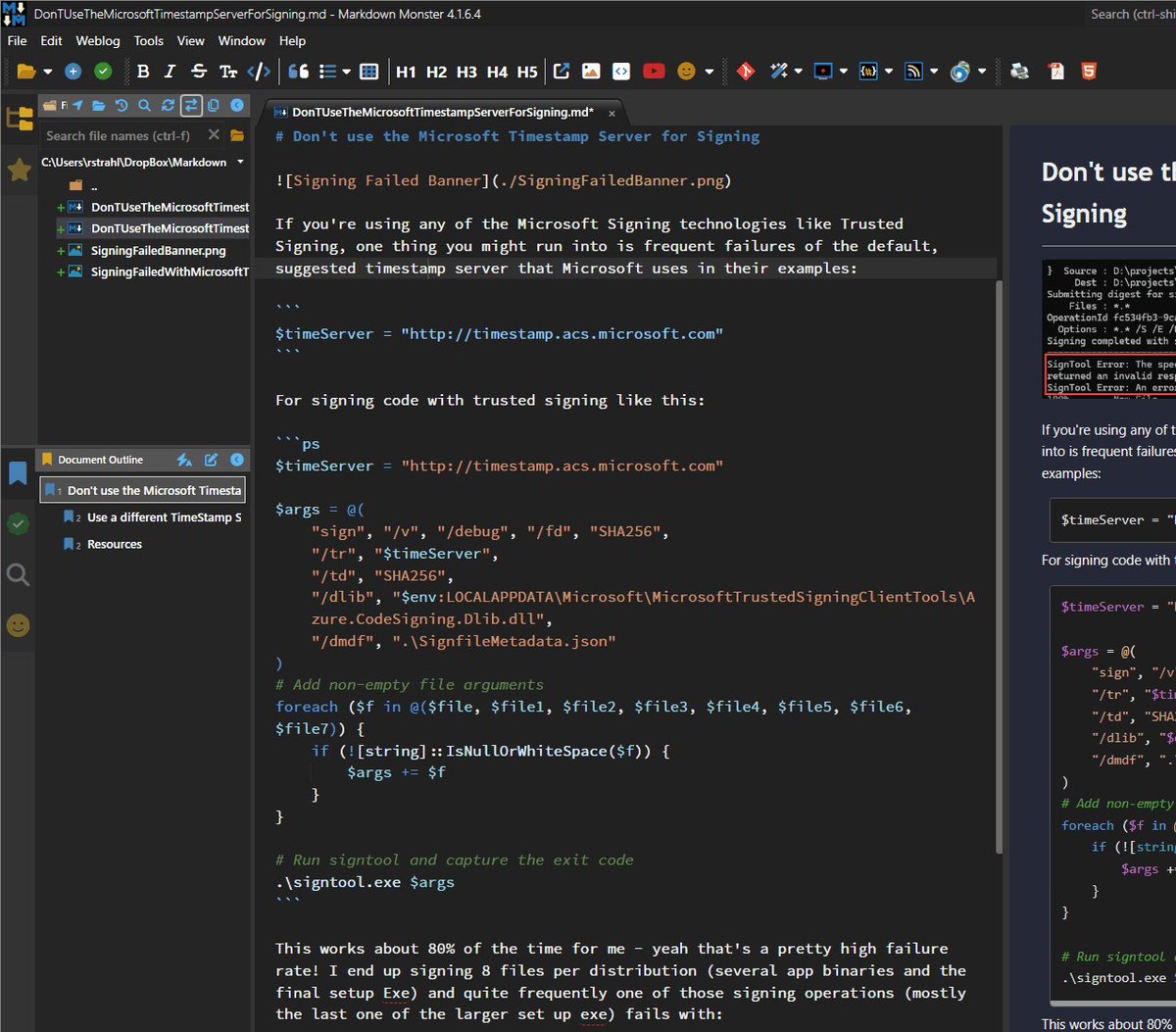Image resolution: width=1176 pixels, height=1032 pixels.
Task: Insert inline code with the </> icon
Action: coord(259,71)
